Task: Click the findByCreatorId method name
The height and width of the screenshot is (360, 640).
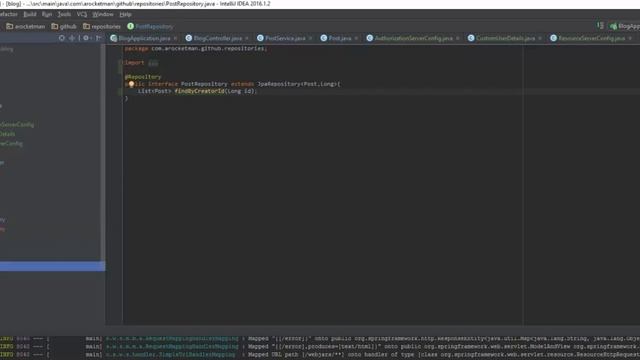Action: pyautogui.click(x=199, y=91)
